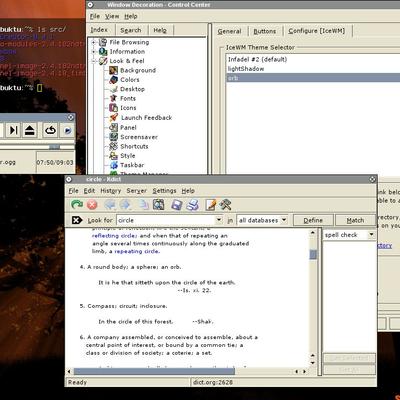Open the Help tab beside Search in Control Center
This screenshot has height=400, width=400.
point(160,30)
